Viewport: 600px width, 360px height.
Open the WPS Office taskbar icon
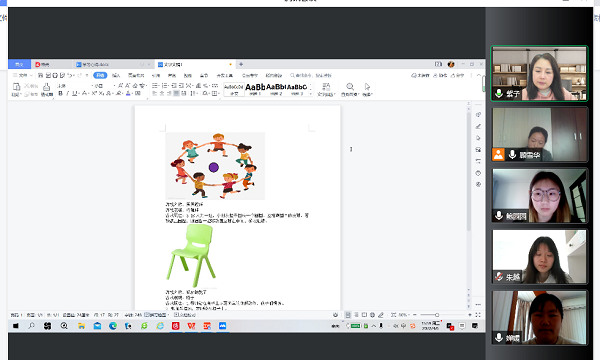pyautogui.click(x=191, y=326)
